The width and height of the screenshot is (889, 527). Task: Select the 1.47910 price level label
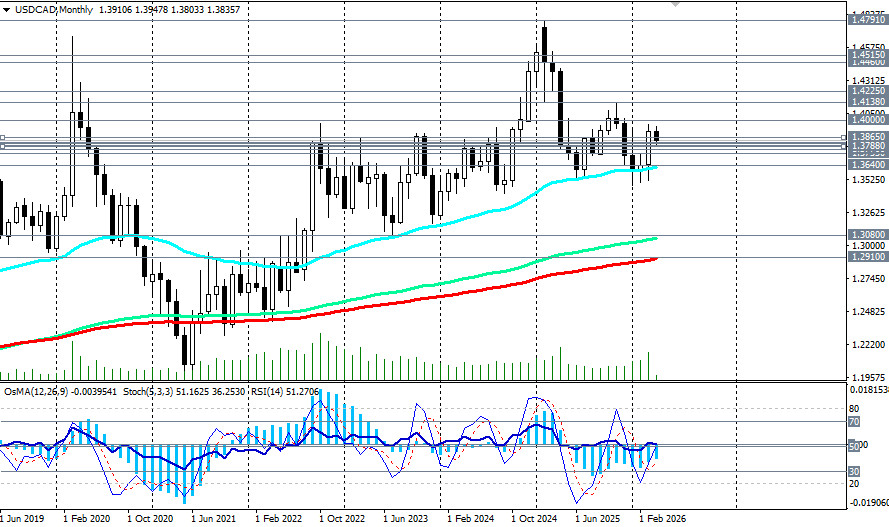click(x=866, y=19)
